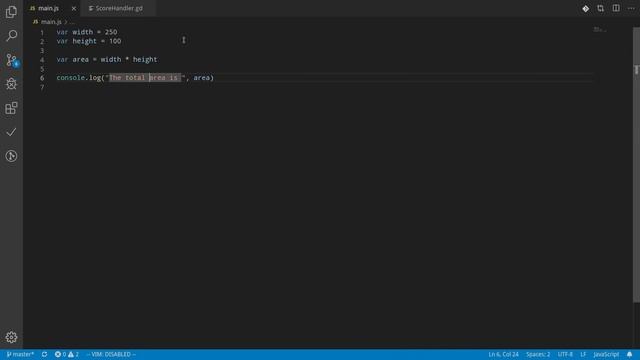The image size is (640, 360).
Task: Click 'console' on line 6
Action: 71,78
